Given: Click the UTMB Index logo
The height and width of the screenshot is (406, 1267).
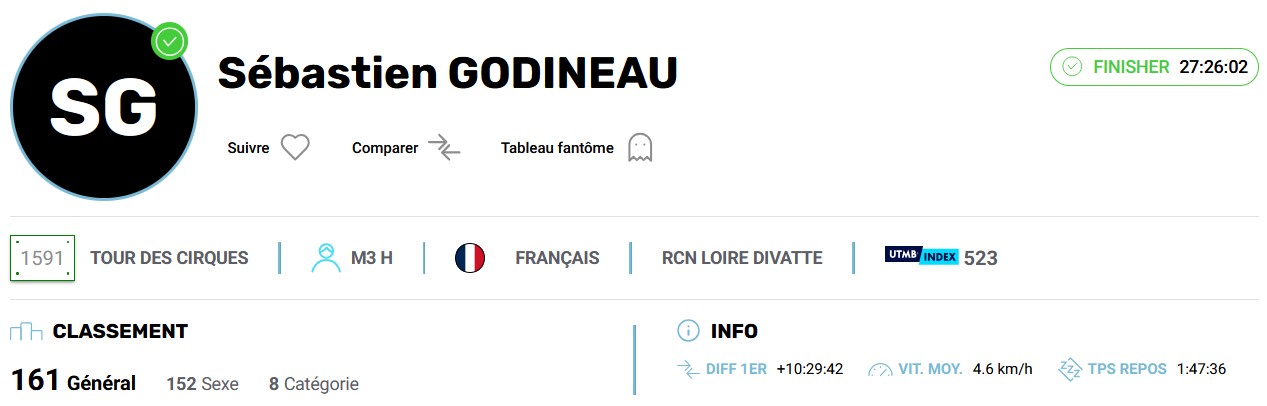Looking at the screenshot, I should 921,256.
